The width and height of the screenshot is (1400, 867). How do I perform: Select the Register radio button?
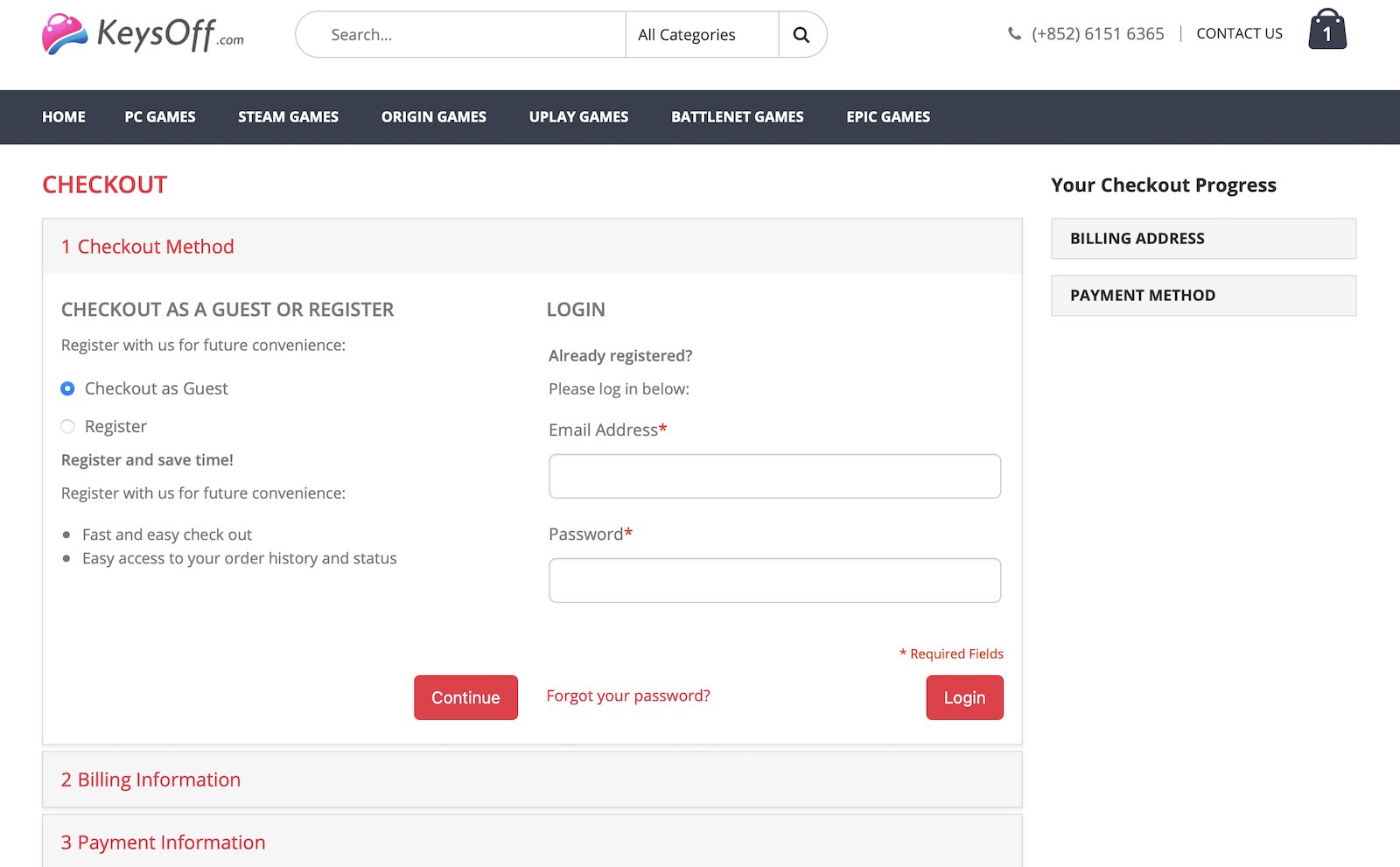point(67,427)
